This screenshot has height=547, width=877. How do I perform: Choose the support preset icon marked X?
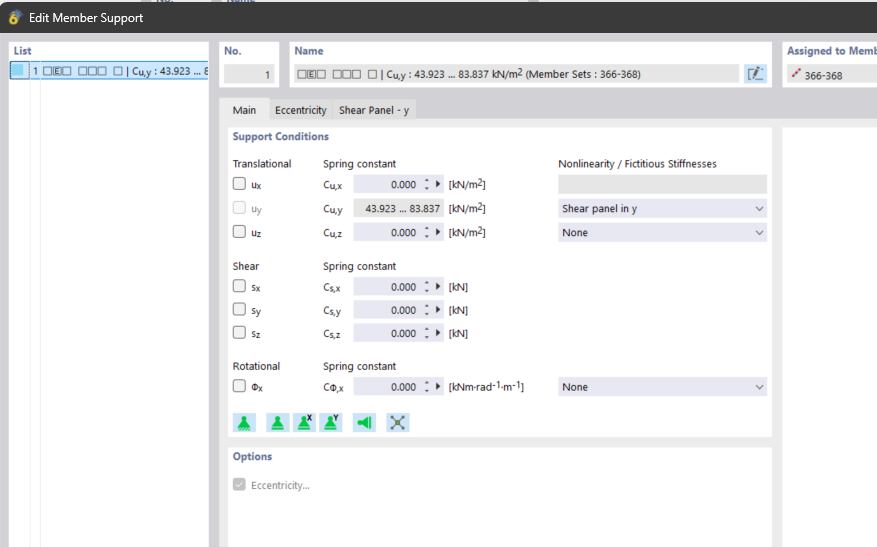pos(304,423)
